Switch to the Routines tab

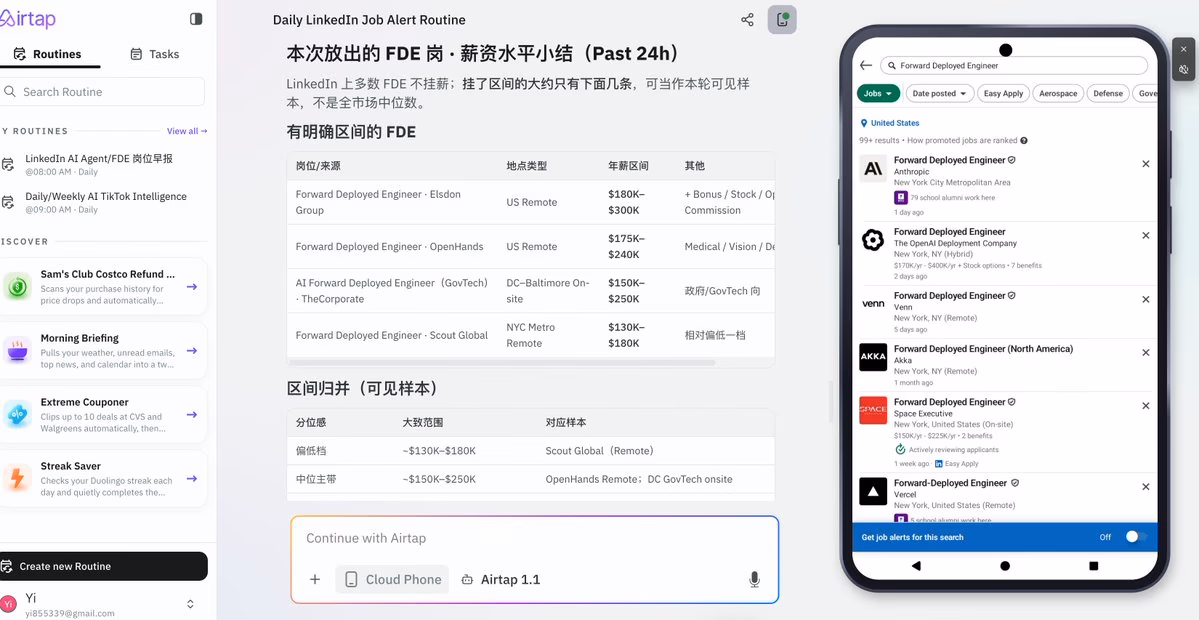[49, 54]
